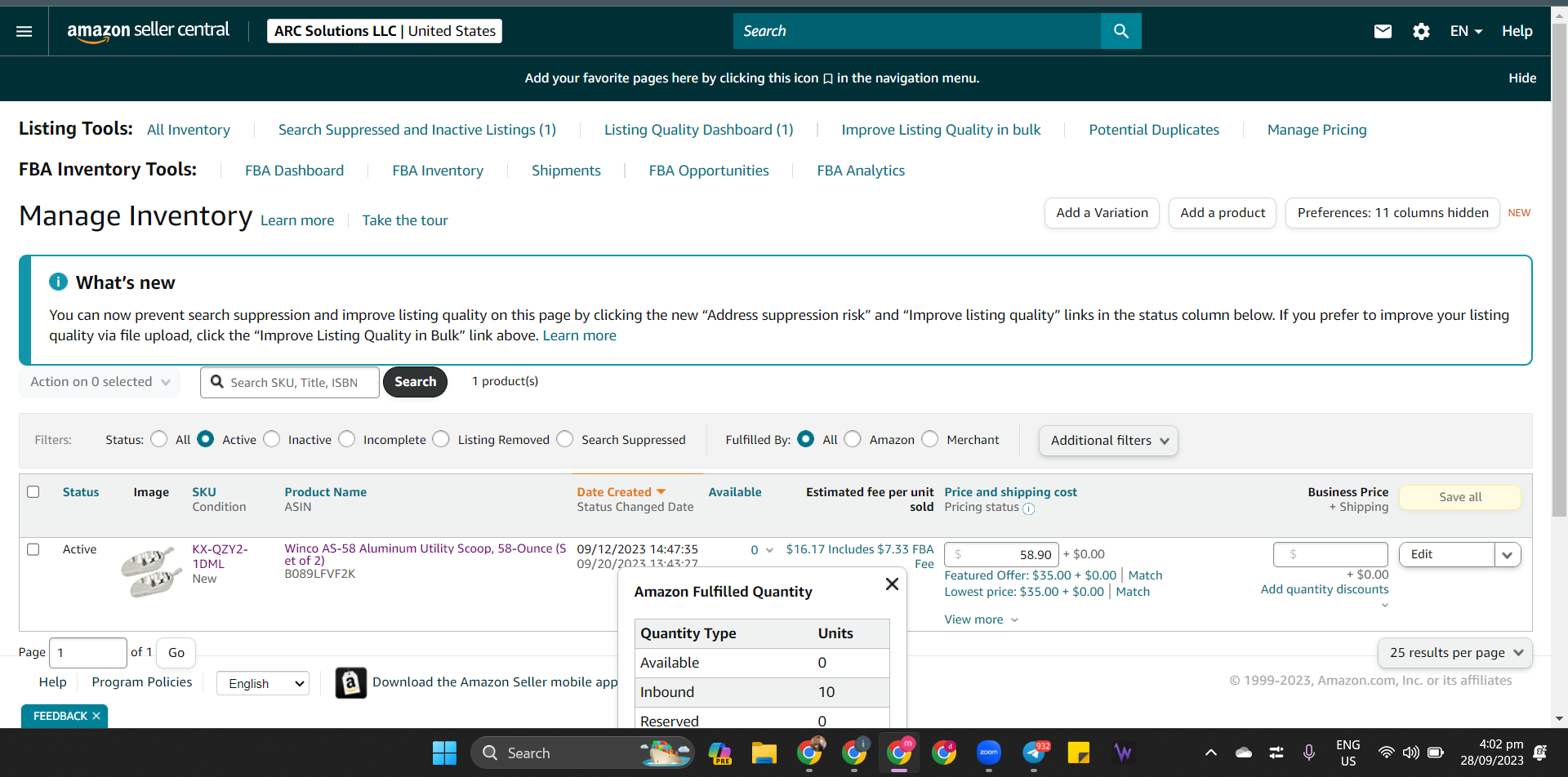Close the FEEDBACK tab

click(x=96, y=716)
